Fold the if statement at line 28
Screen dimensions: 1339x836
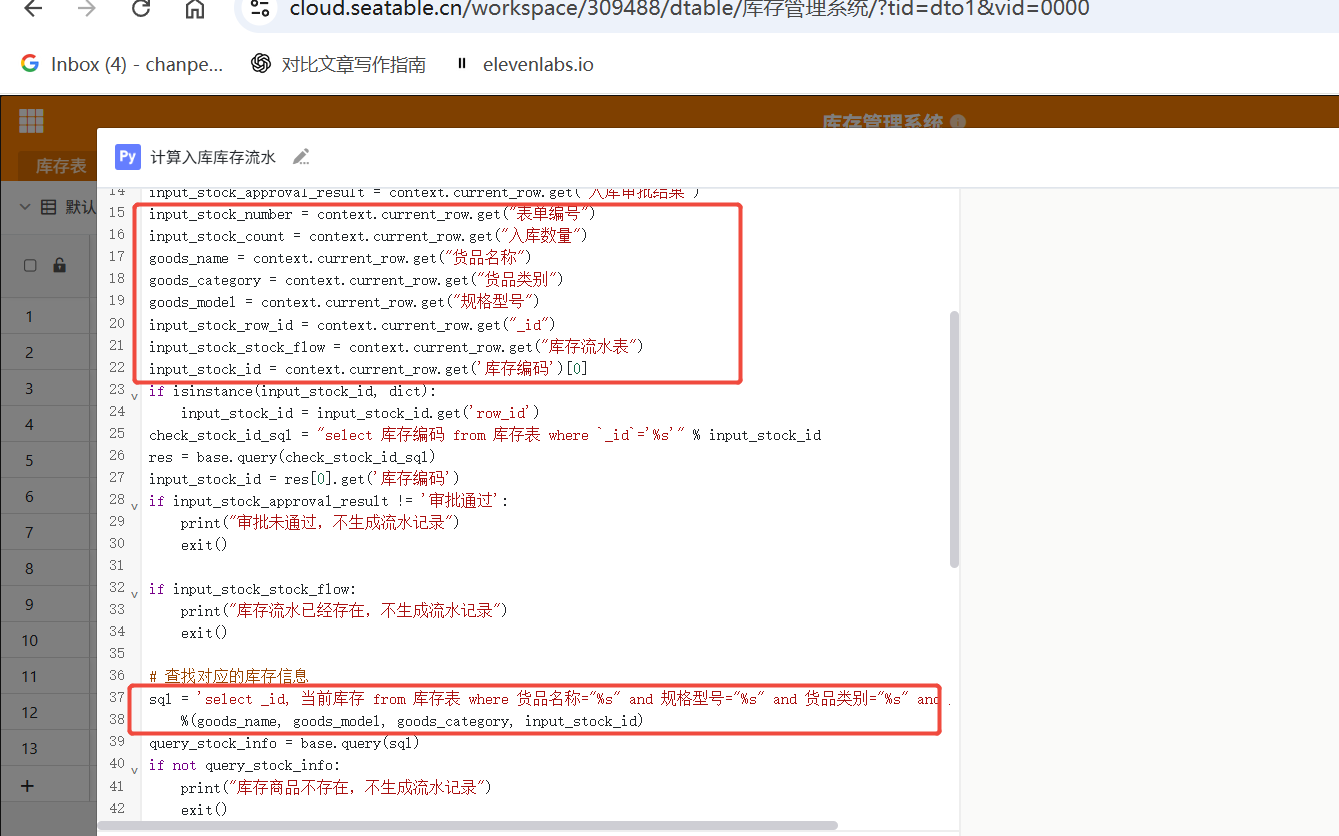tap(135, 507)
